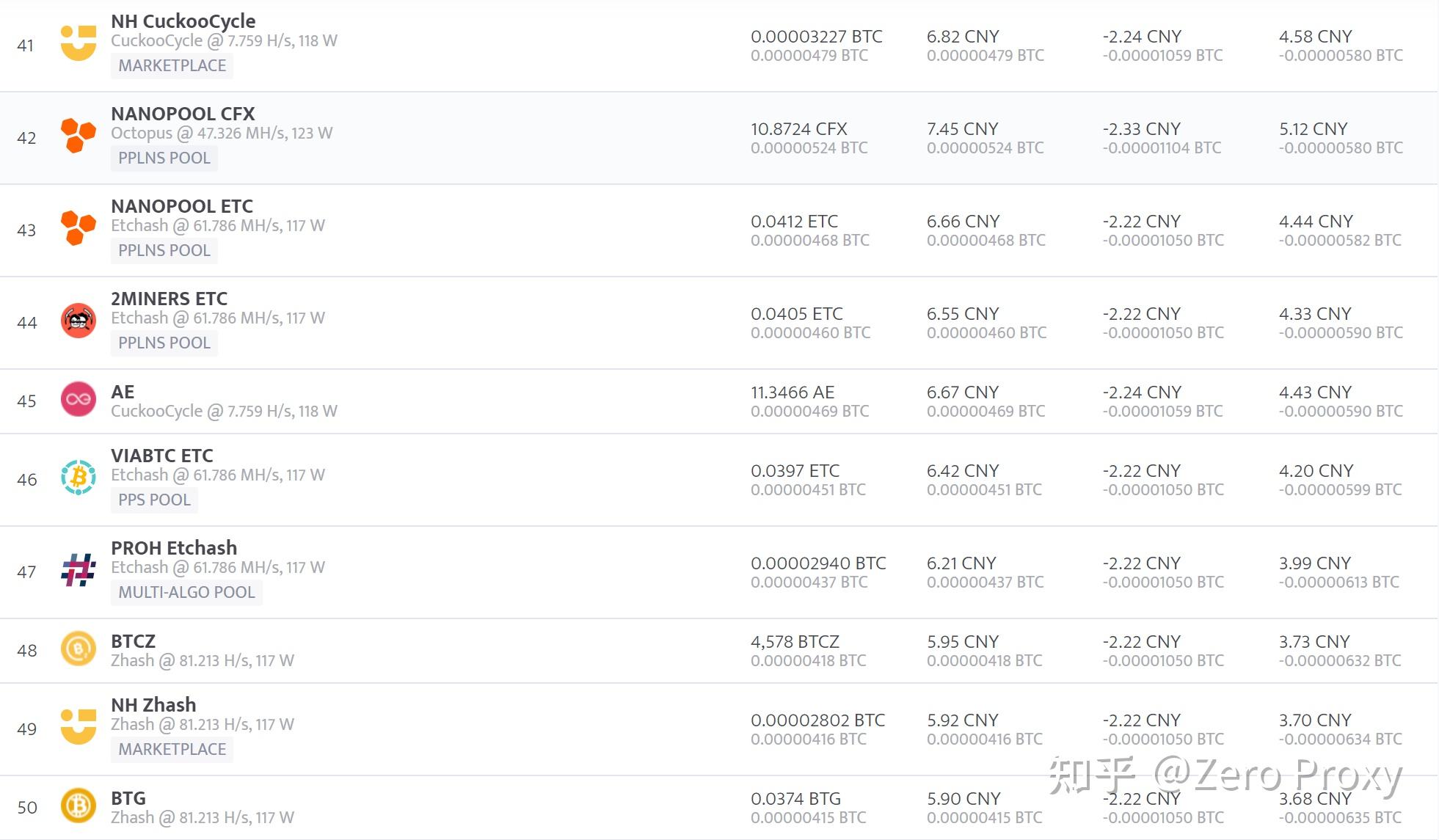Screen dimensions: 1439x840
Task: Click the PPLNS POOL tag under NANOPOOL ETC
Action: tap(164, 251)
